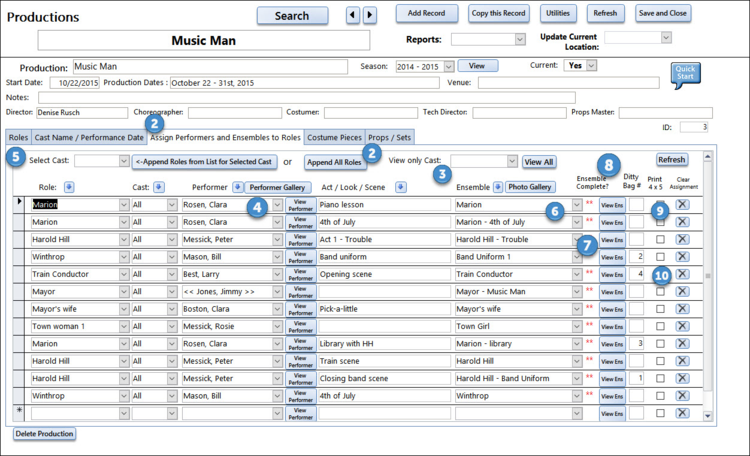The width and height of the screenshot is (750, 456).
Task: View Performer for Best, Larry row
Action: [300, 274]
